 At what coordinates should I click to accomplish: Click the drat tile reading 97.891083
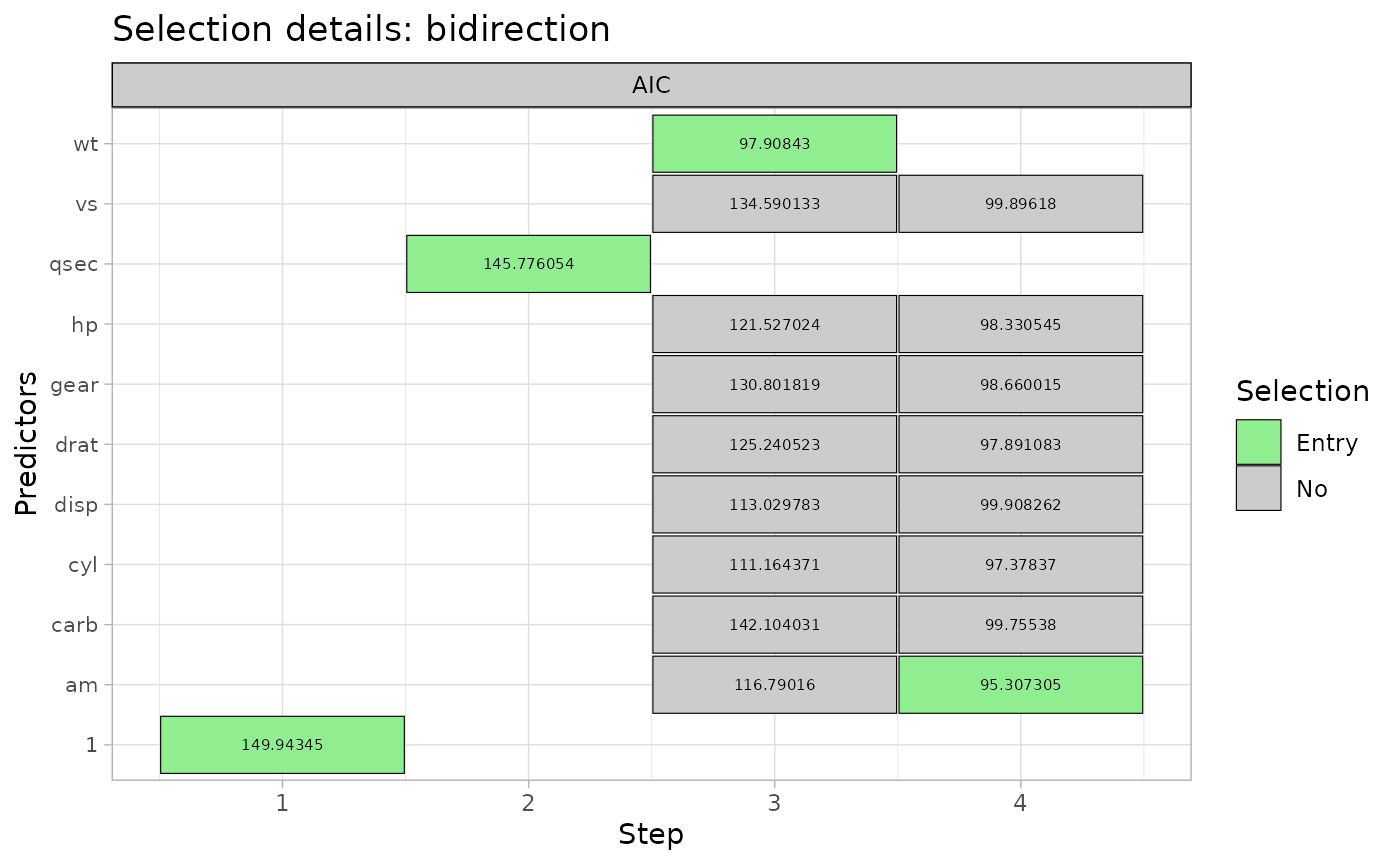(x=1020, y=444)
